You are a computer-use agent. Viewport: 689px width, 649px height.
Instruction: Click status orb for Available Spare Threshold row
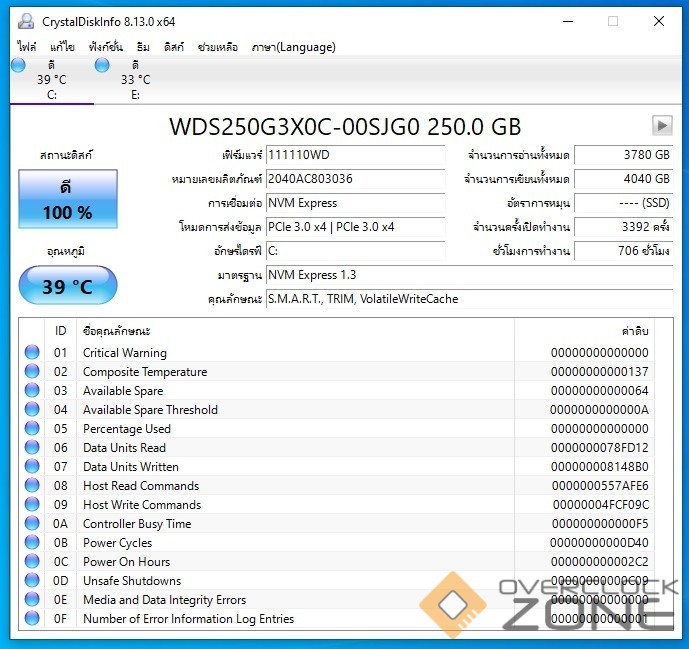(32, 409)
